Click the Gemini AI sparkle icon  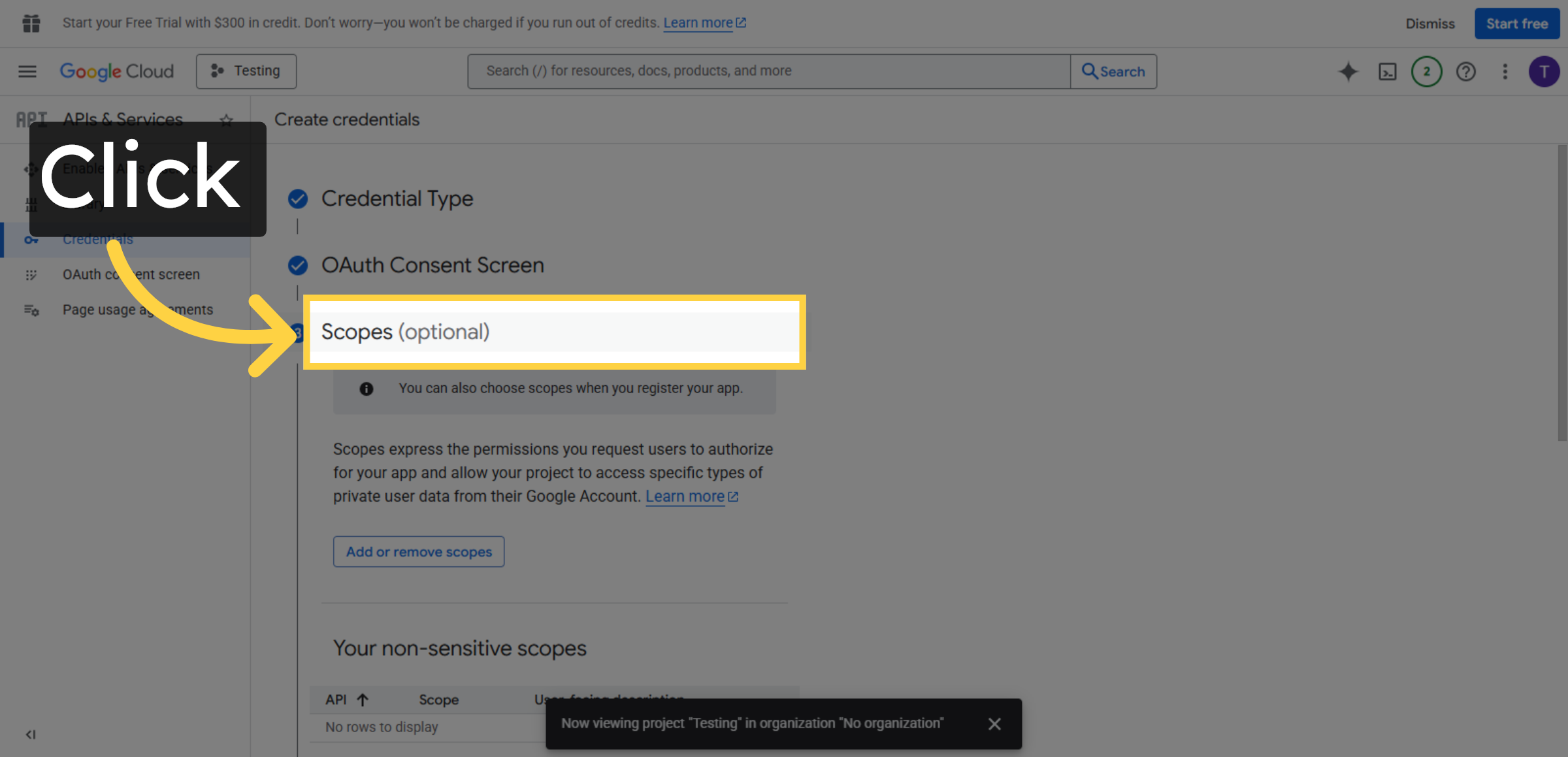pos(1348,71)
